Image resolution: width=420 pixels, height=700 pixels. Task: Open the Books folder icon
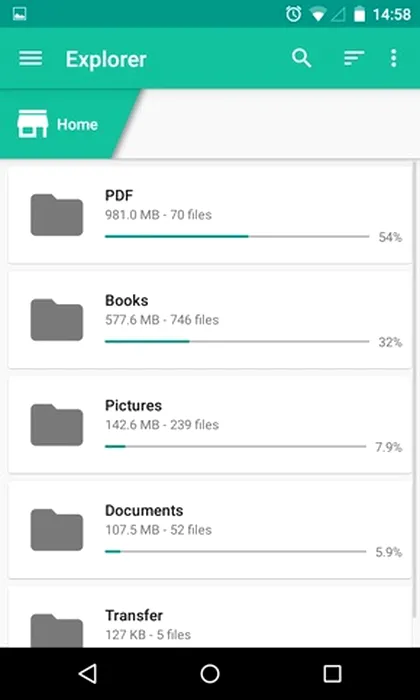point(57,320)
